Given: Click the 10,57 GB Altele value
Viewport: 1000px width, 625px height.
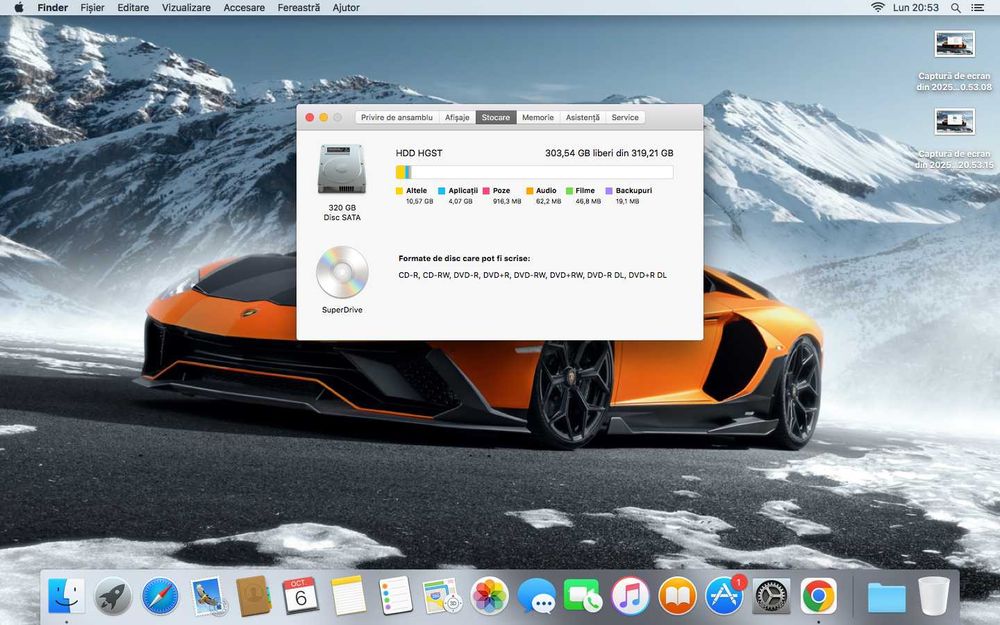Looking at the screenshot, I should click(x=420, y=202).
